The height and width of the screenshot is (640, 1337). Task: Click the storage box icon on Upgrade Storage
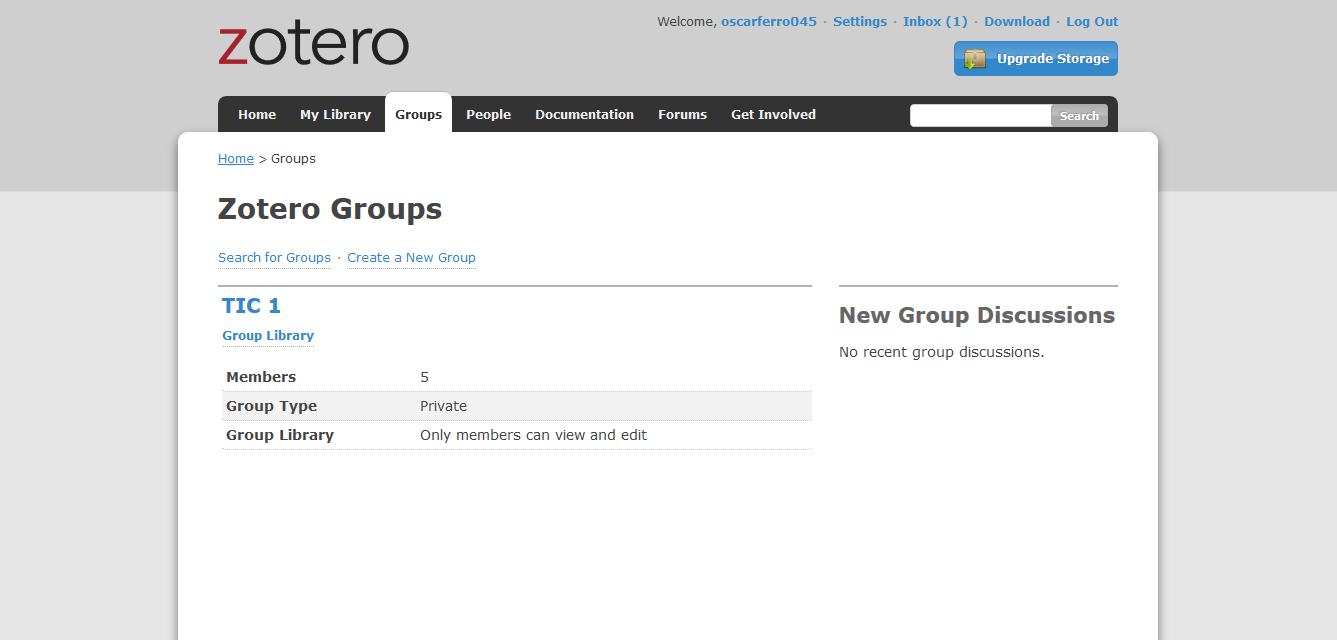975,59
